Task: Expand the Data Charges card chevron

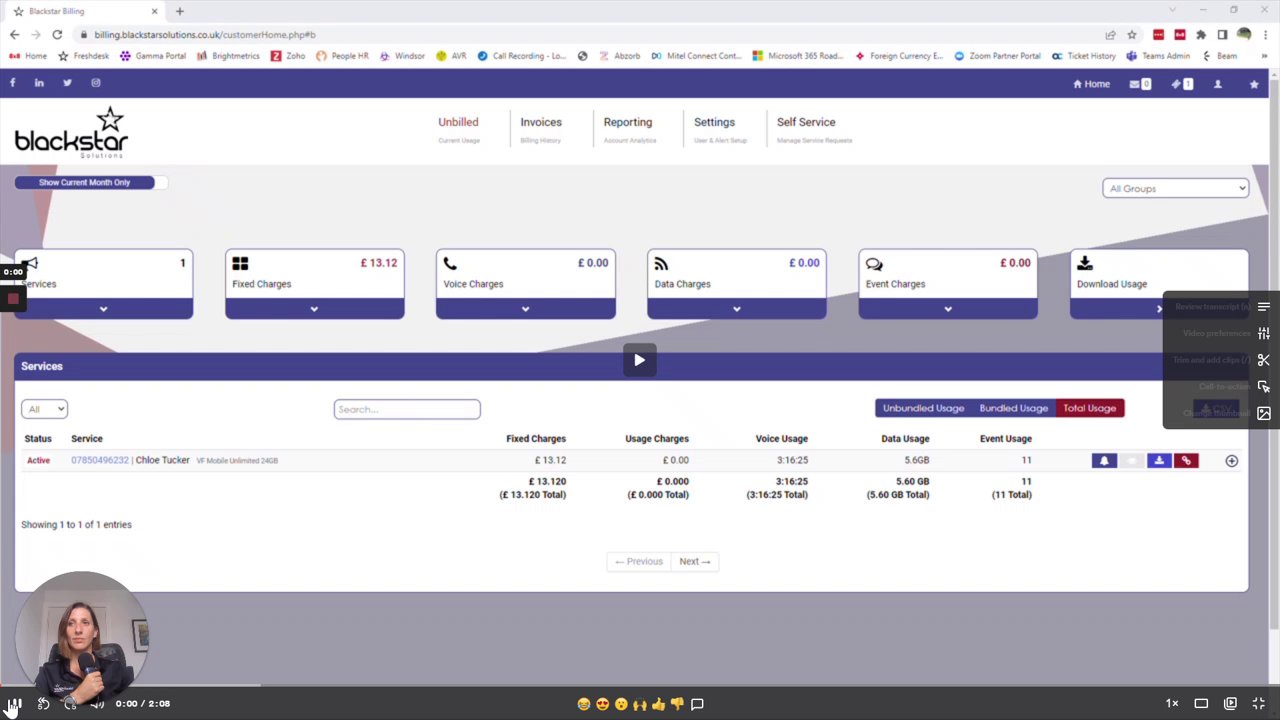Action: (x=736, y=309)
